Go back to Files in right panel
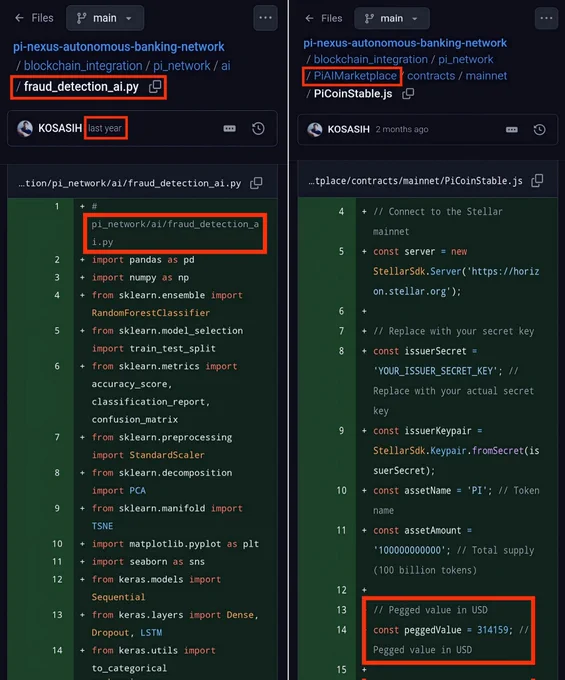This screenshot has width=565, height=680. 323,18
